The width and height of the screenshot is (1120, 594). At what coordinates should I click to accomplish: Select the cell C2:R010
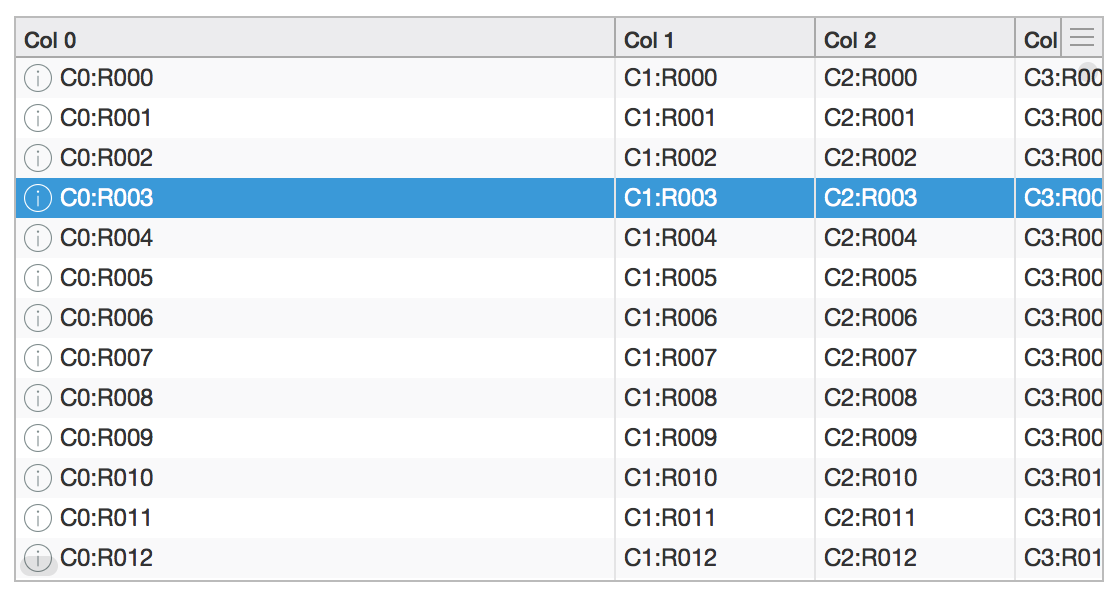[915, 478]
